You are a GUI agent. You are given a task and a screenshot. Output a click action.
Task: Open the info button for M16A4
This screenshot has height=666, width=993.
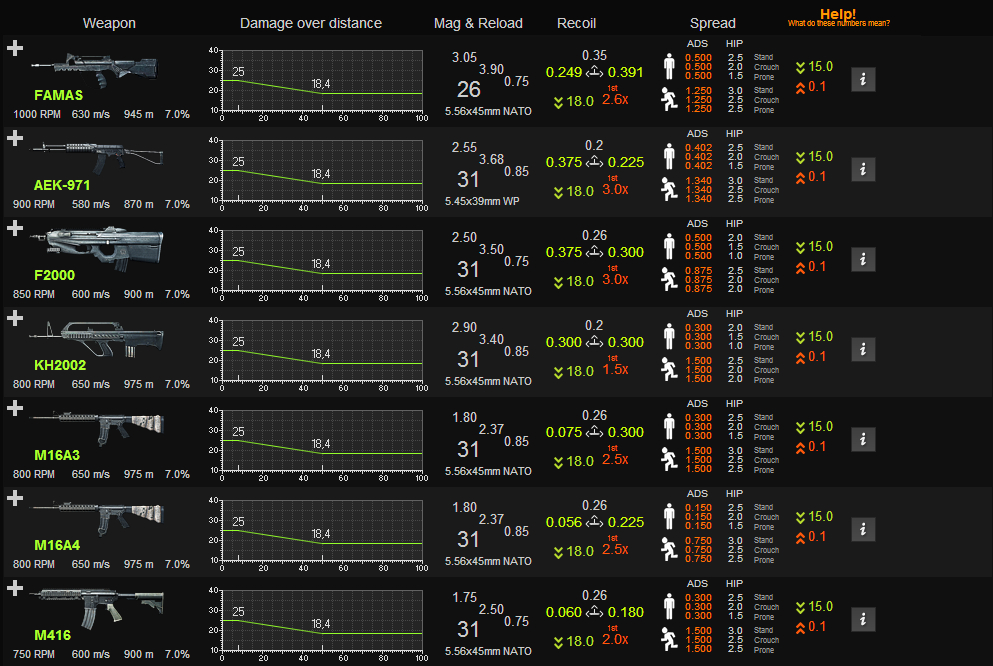point(863,529)
